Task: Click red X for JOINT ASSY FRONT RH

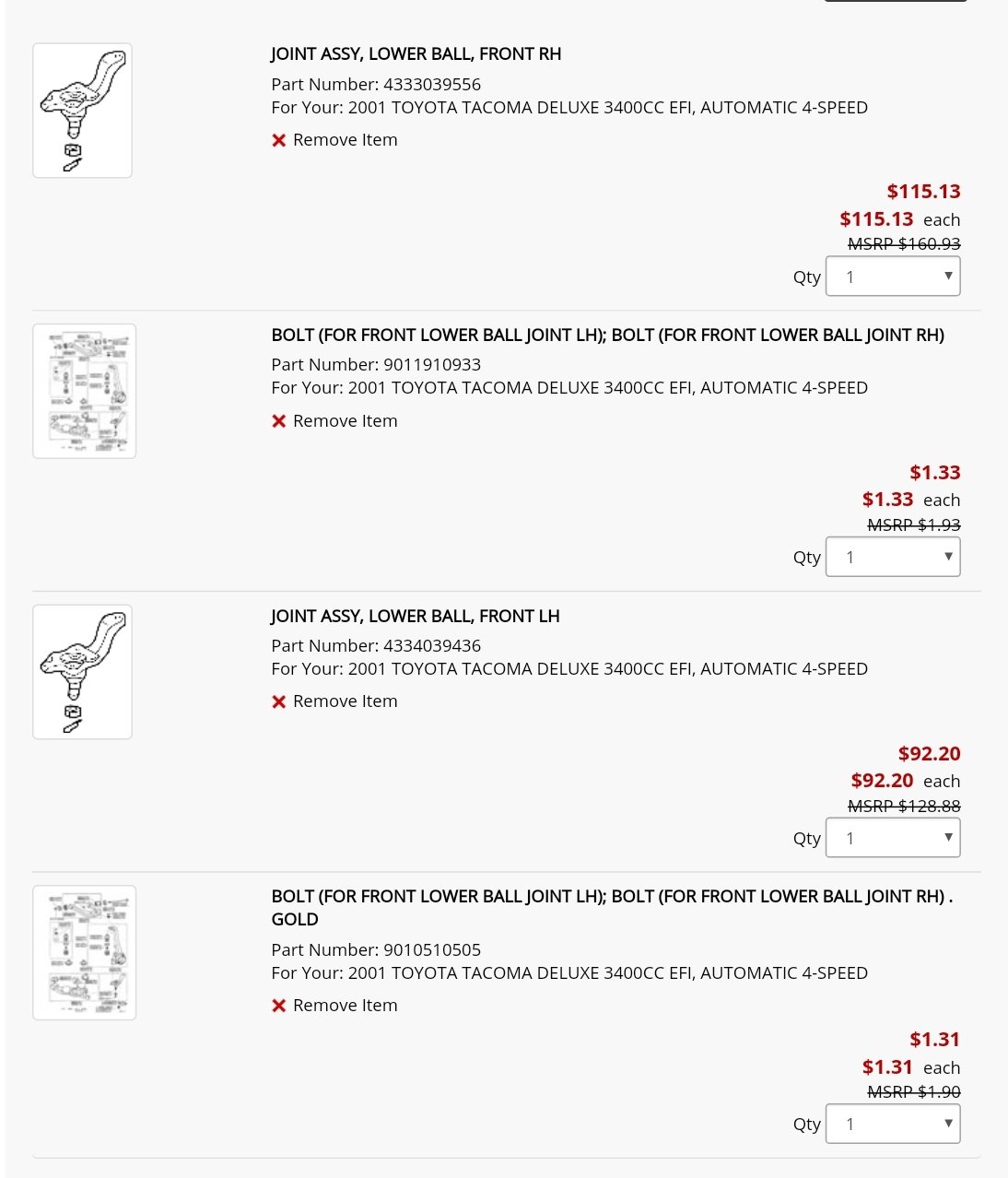Action: point(279,141)
